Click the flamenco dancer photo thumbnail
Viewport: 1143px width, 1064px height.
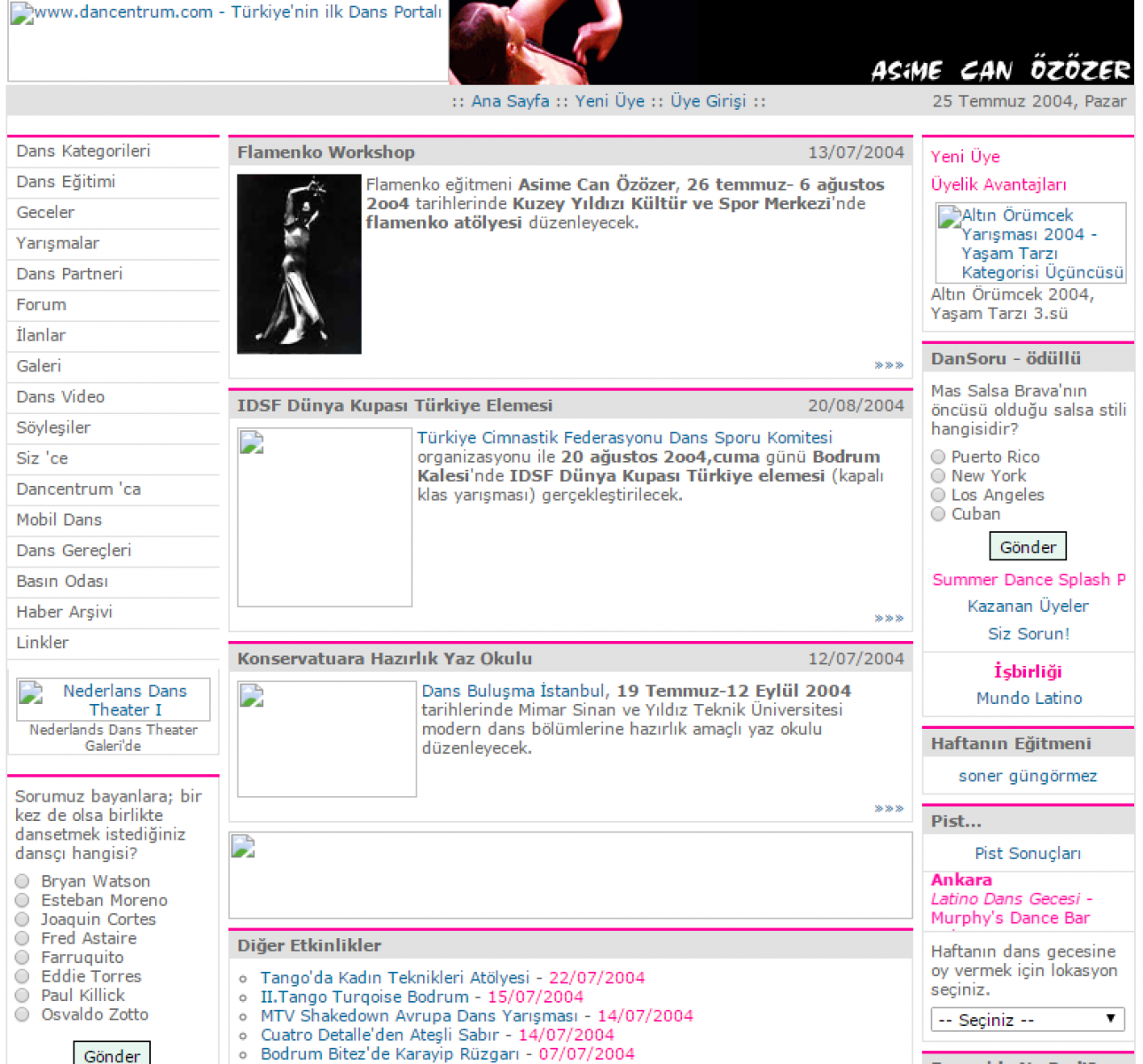pos(299,263)
